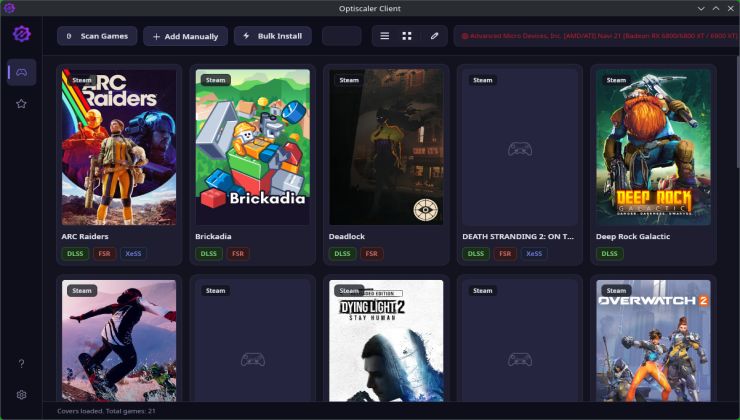
Task: Open placeholder cover between snowboarding and Dying Light
Action: tap(253, 341)
